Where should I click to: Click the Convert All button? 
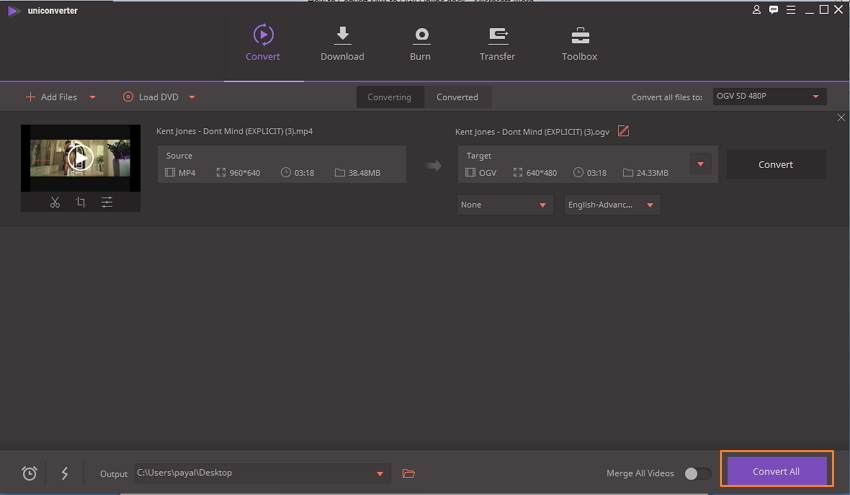coord(776,471)
